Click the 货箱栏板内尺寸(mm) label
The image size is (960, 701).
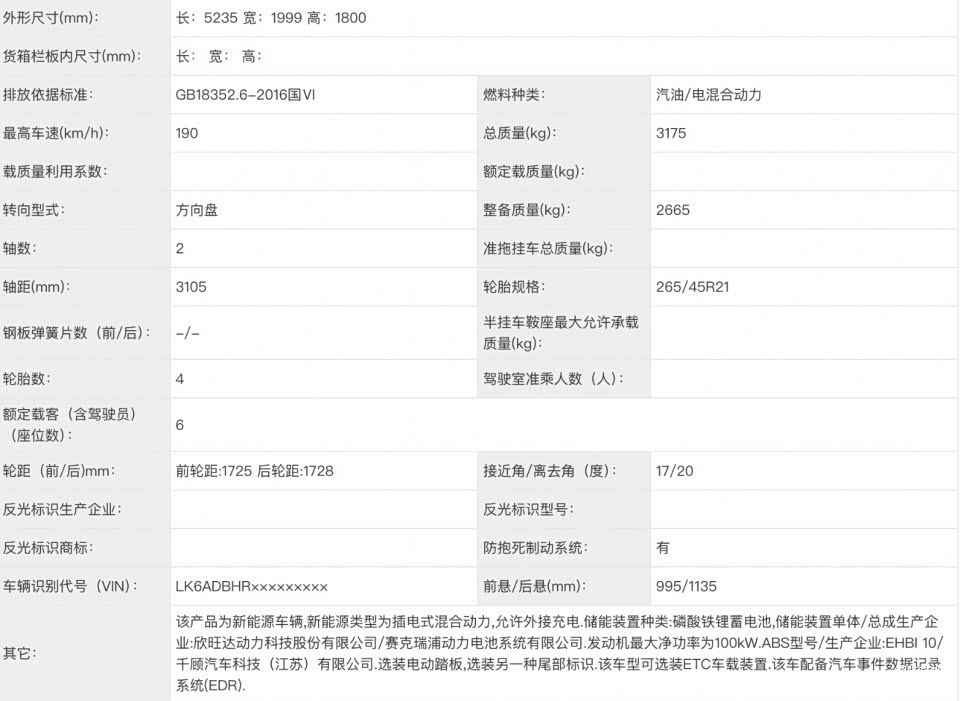[71, 57]
